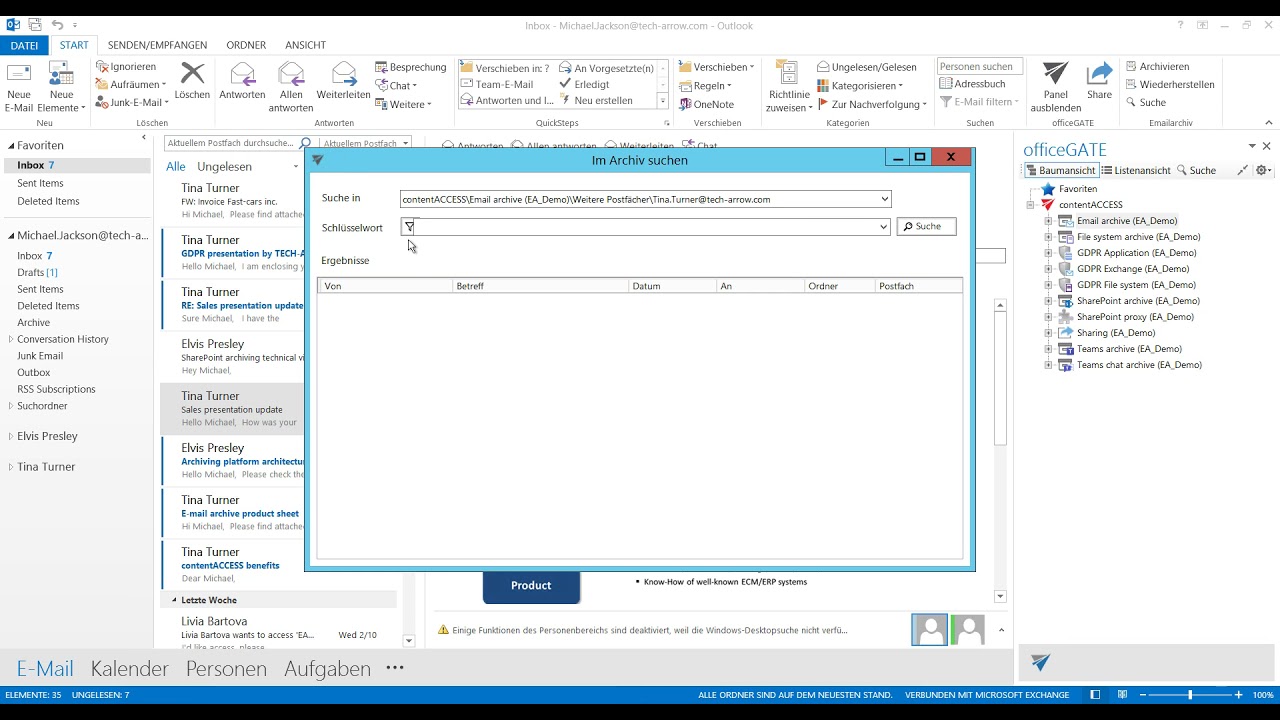Expand the Email archive (EA_Demo) tree node
Image resolution: width=1280 pixels, height=720 pixels.
point(1048,221)
